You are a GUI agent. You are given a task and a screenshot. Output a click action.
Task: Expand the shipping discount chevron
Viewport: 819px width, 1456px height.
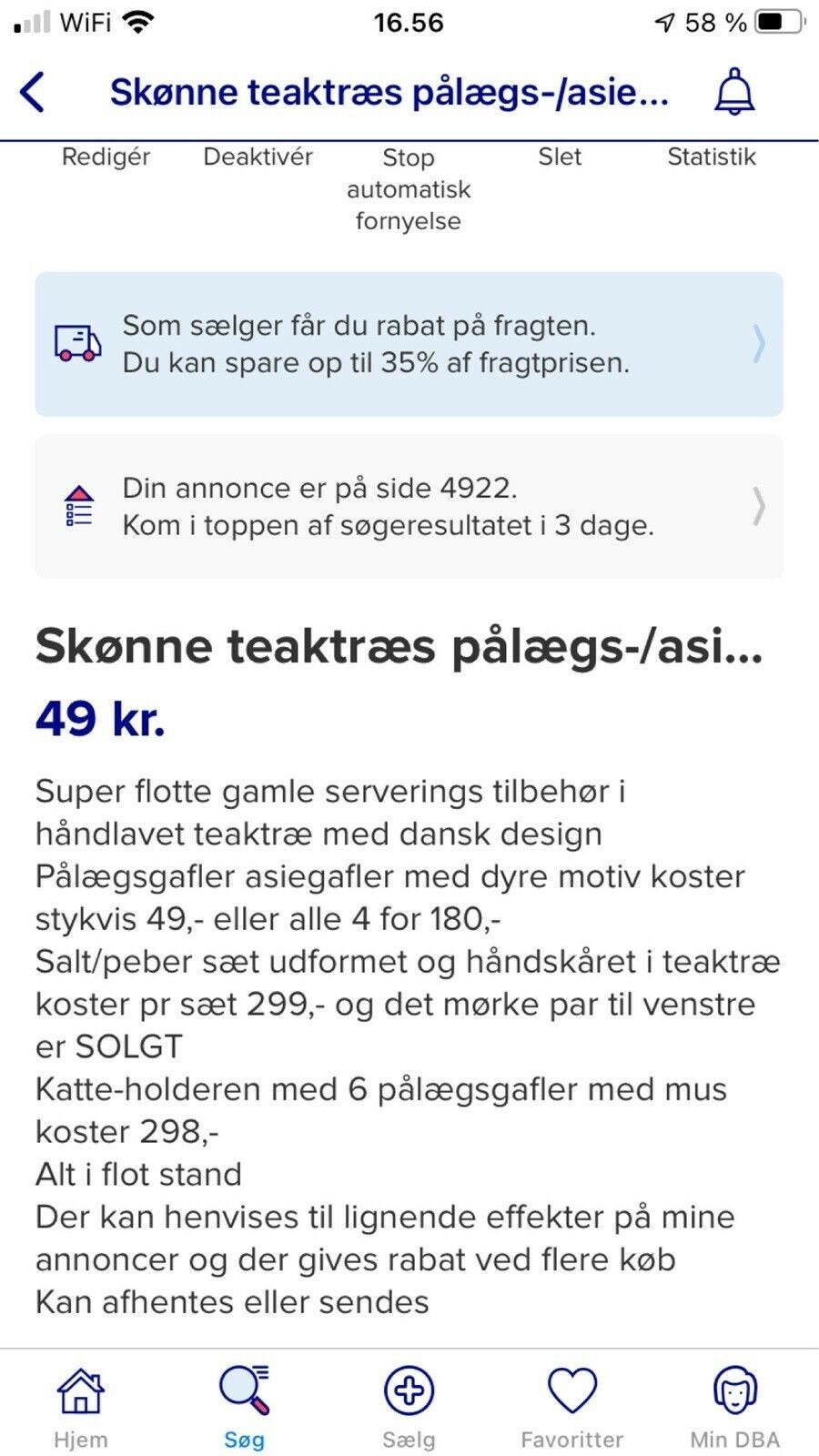coord(758,344)
